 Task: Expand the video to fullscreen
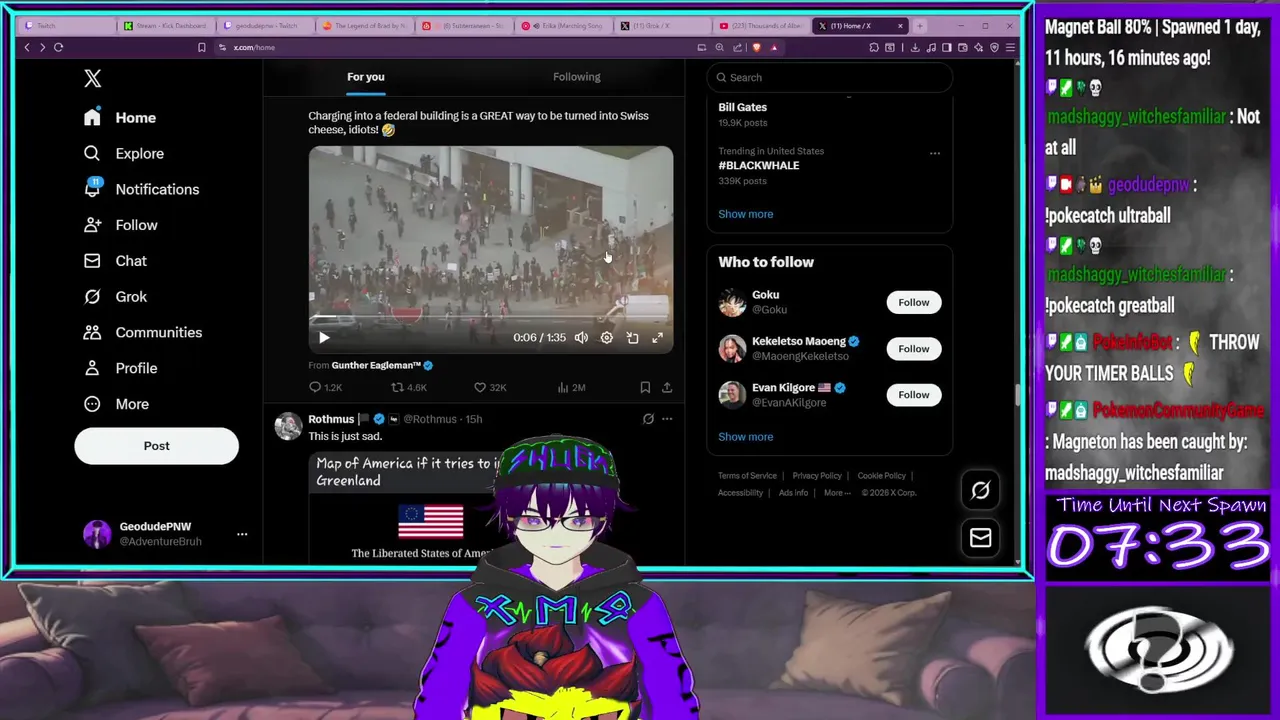[x=657, y=338]
